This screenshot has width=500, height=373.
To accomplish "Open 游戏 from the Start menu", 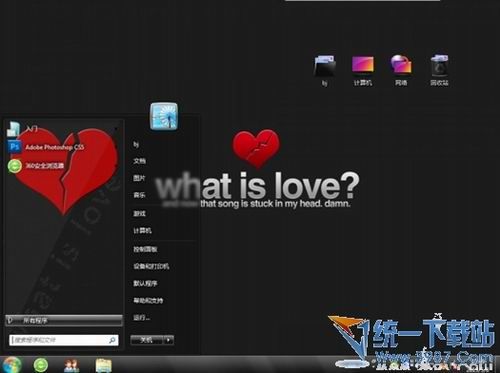I will (139, 213).
